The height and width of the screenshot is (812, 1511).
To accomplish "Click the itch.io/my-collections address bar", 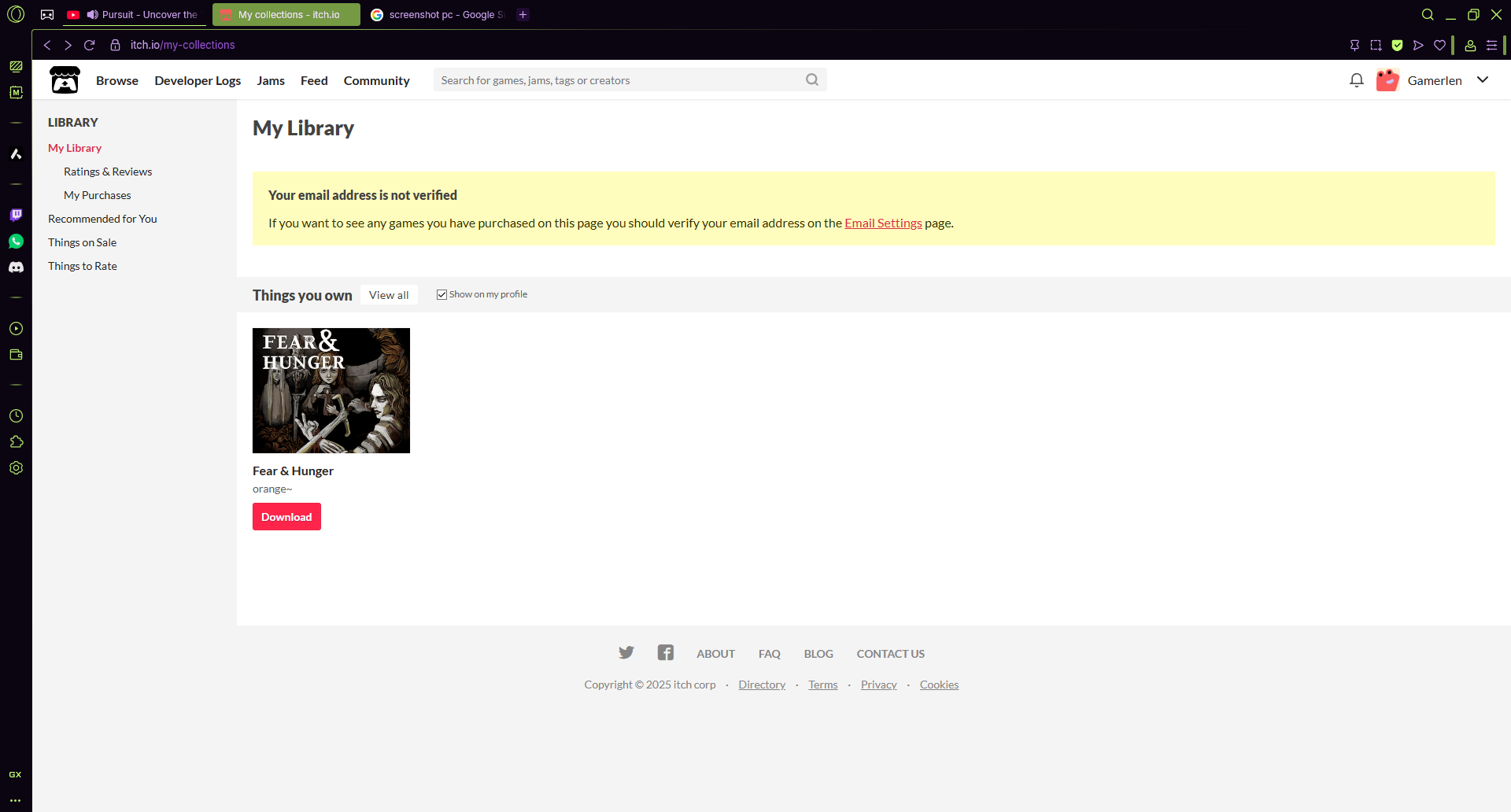I will click(183, 45).
